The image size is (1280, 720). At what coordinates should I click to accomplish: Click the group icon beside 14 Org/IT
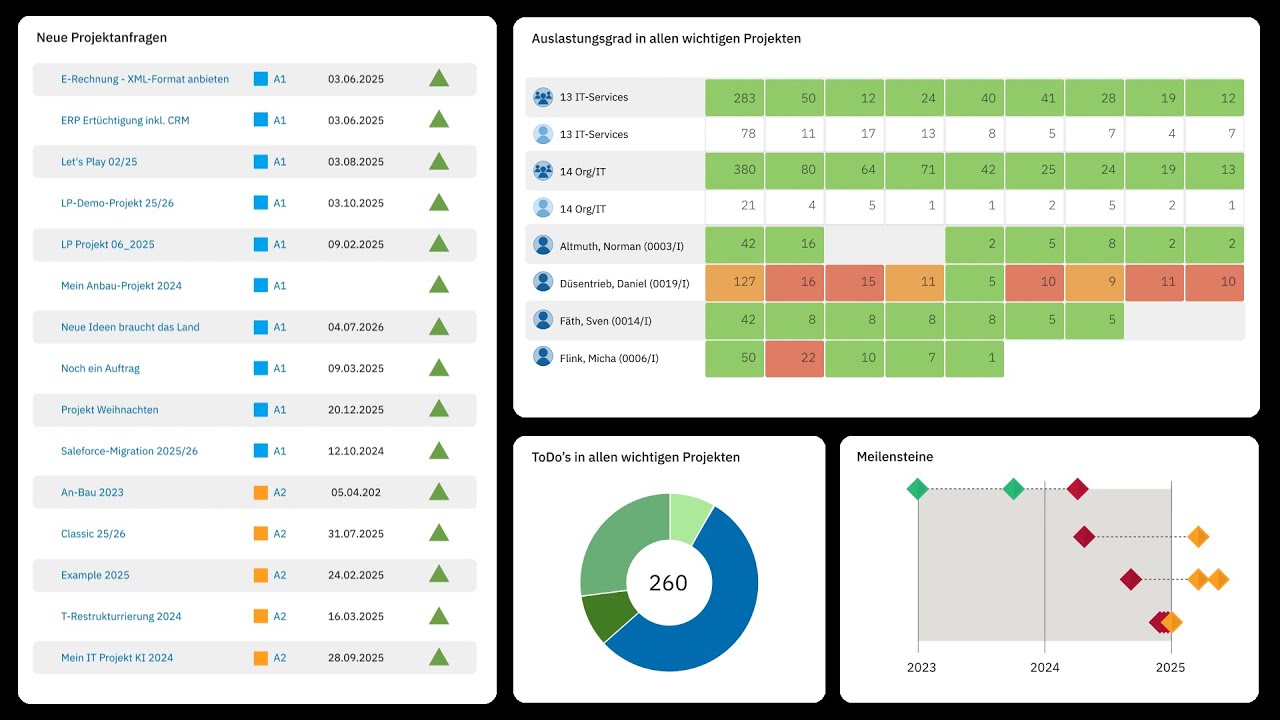(x=543, y=171)
